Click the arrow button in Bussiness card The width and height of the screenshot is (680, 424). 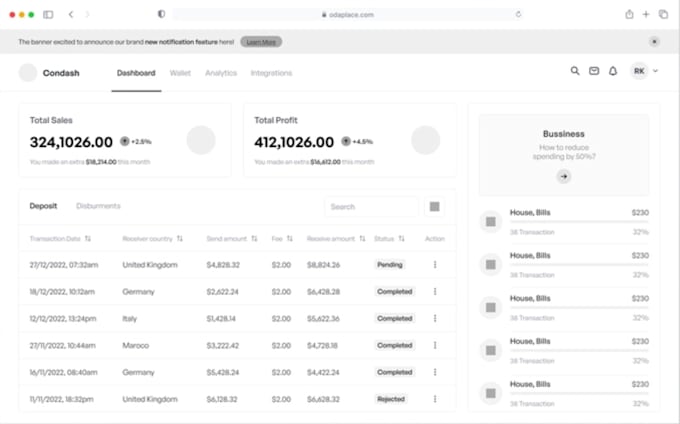(x=564, y=176)
